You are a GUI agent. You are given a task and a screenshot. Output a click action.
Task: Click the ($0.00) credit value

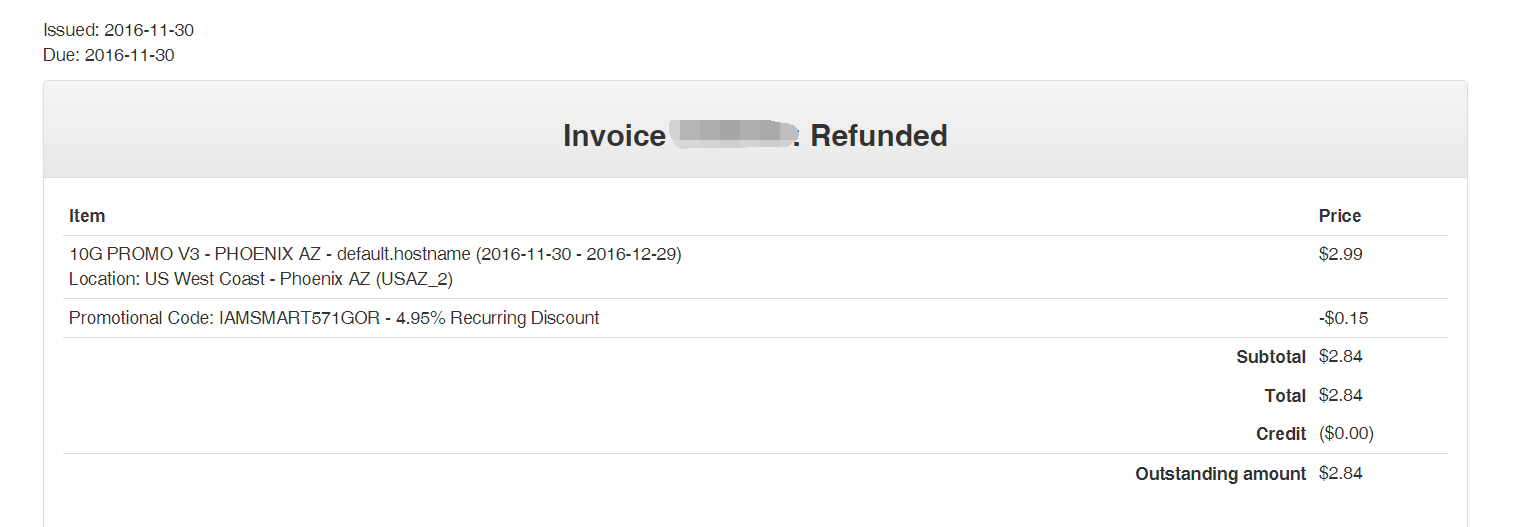[1347, 434]
